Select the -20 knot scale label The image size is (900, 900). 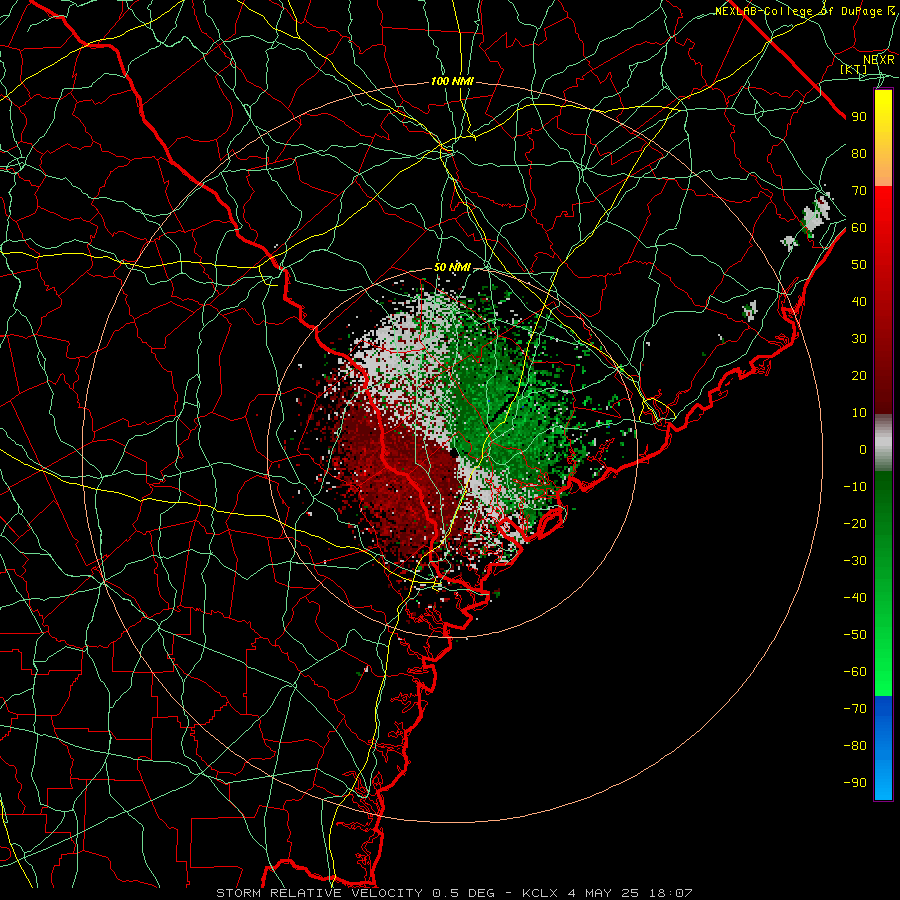click(855, 523)
